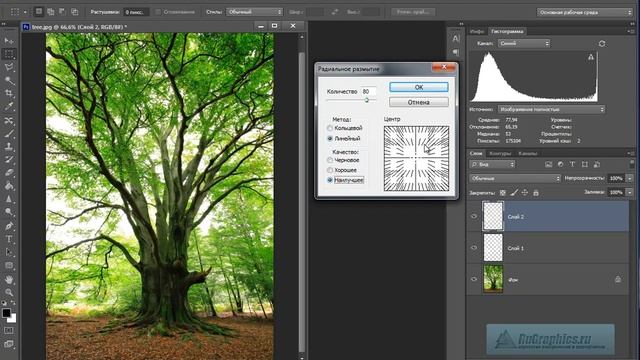Lock image pixels with brush icon
Image resolution: width=640 pixels, height=360 pixels.
(x=514, y=192)
